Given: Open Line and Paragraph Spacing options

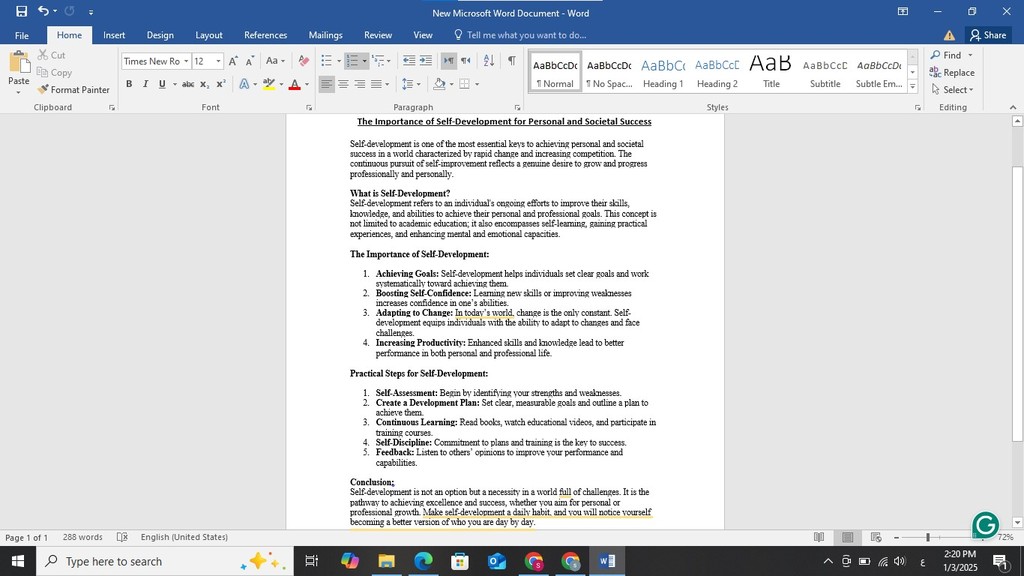Looking at the screenshot, I should (408, 84).
